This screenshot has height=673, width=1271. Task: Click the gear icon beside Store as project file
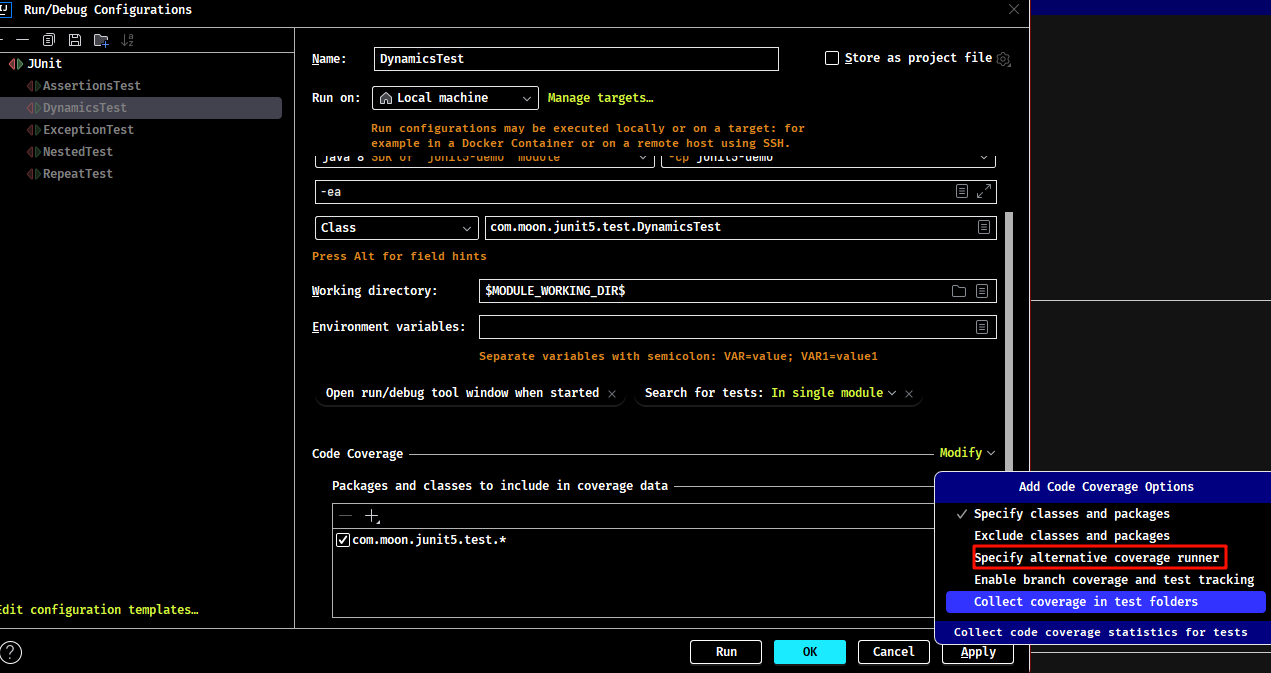[x=1004, y=59]
